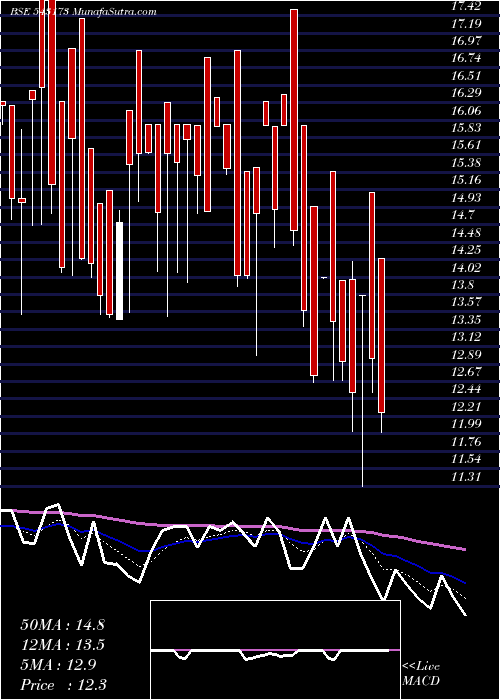The height and width of the screenshot is (700, 500).
Task: Select the 14.48 price axis label
Action: [x=466, y=233]
